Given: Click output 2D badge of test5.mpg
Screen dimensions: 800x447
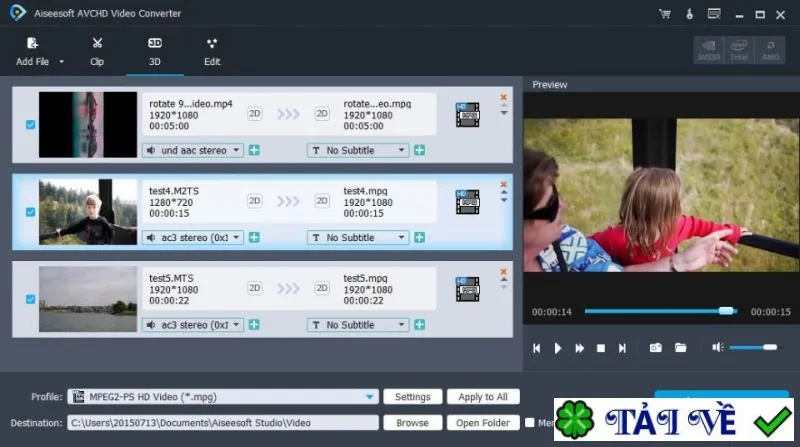Looking at the screenshot, I should coord(322,288).
